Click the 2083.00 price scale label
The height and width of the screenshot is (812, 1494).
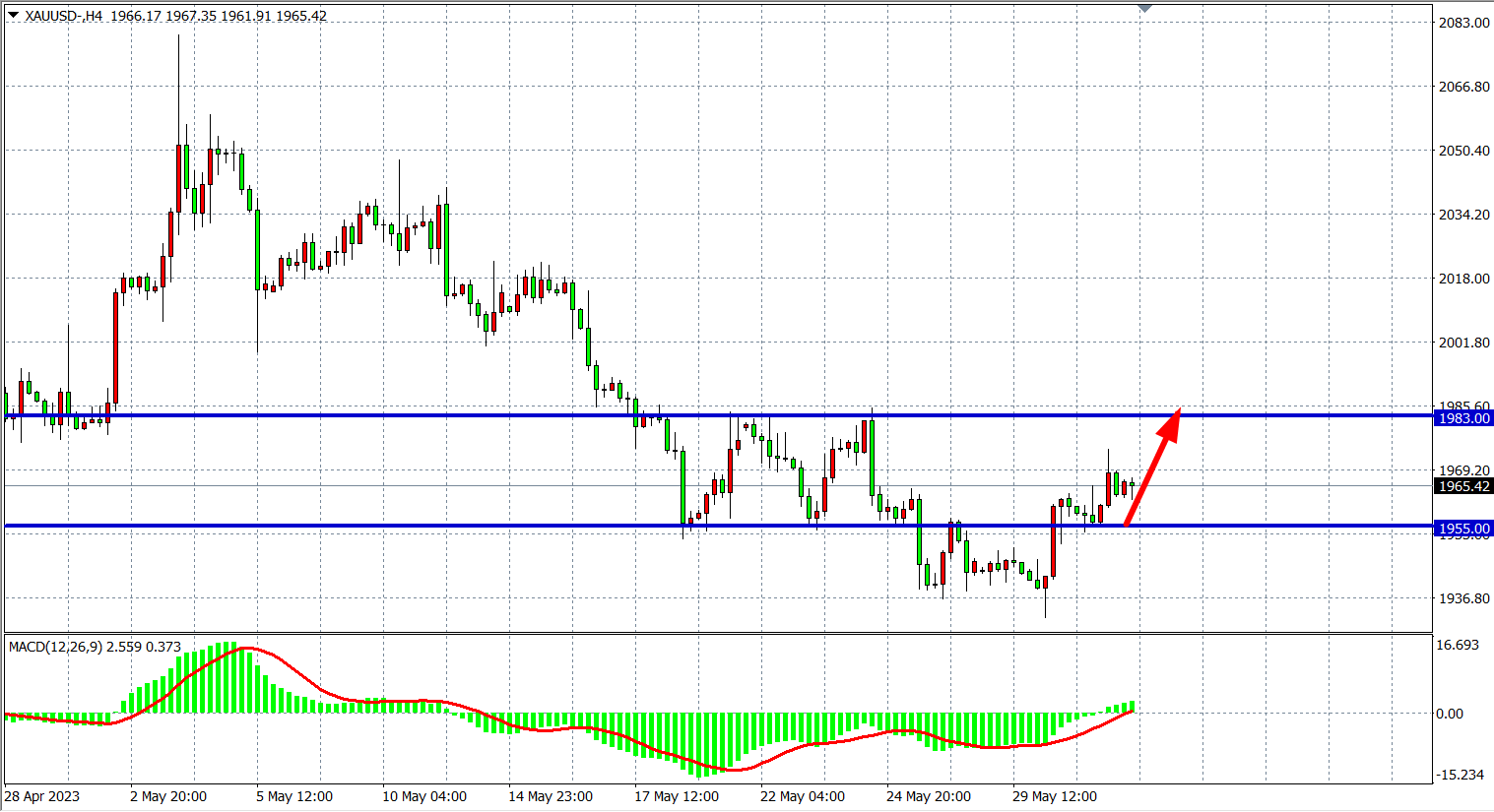(1463, 23)
